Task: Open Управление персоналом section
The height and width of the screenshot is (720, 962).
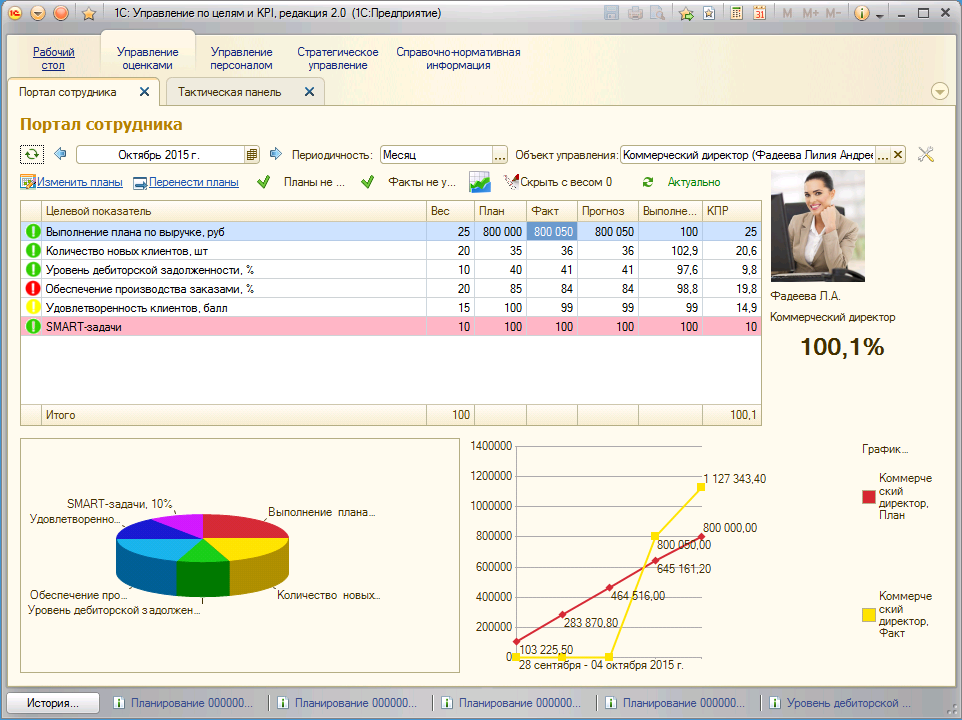Action: pyautogui.click(x=241, y=59)
